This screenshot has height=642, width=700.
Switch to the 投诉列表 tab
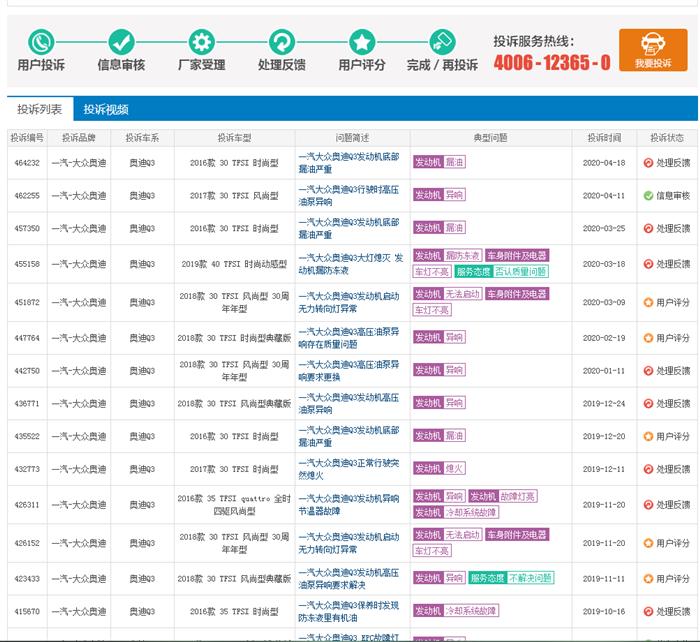(40, 109)
